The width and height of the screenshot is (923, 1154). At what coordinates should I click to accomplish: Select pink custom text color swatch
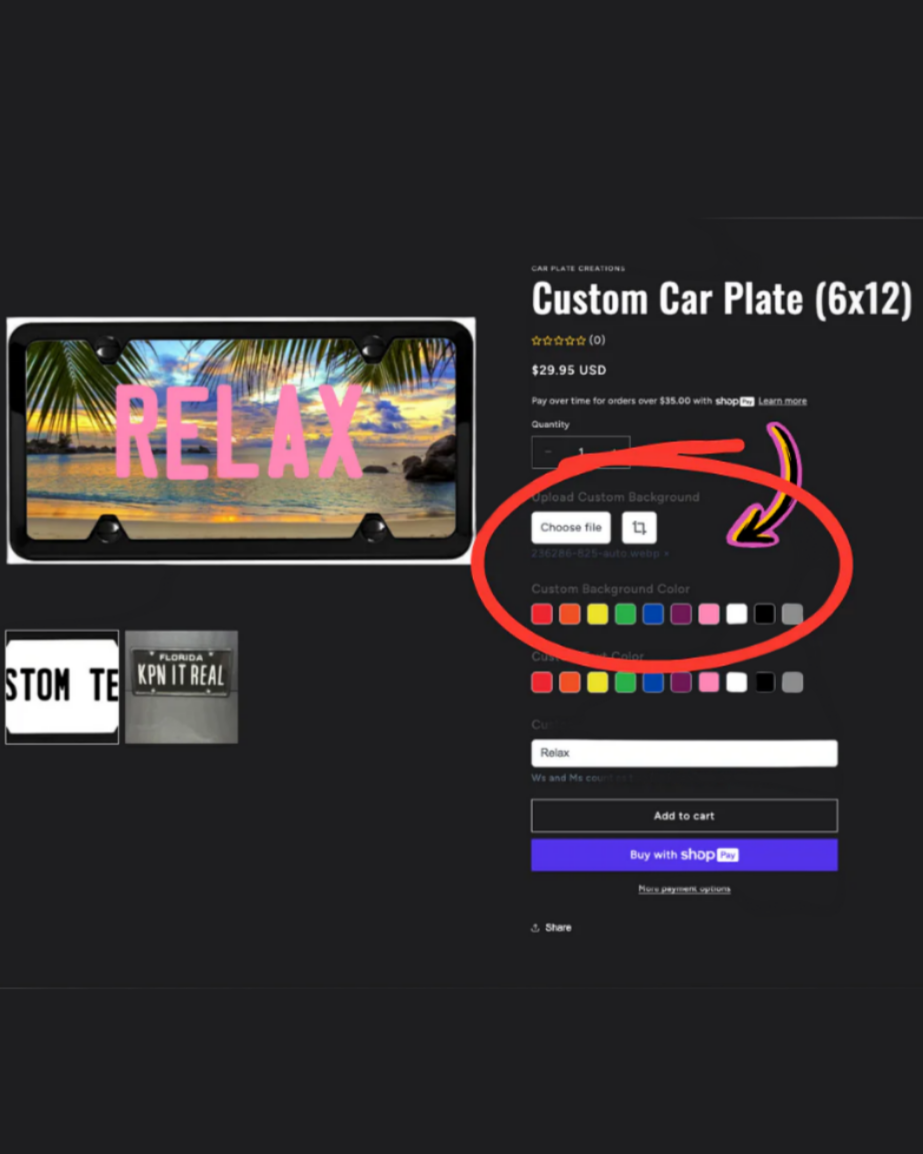point(709,682)
